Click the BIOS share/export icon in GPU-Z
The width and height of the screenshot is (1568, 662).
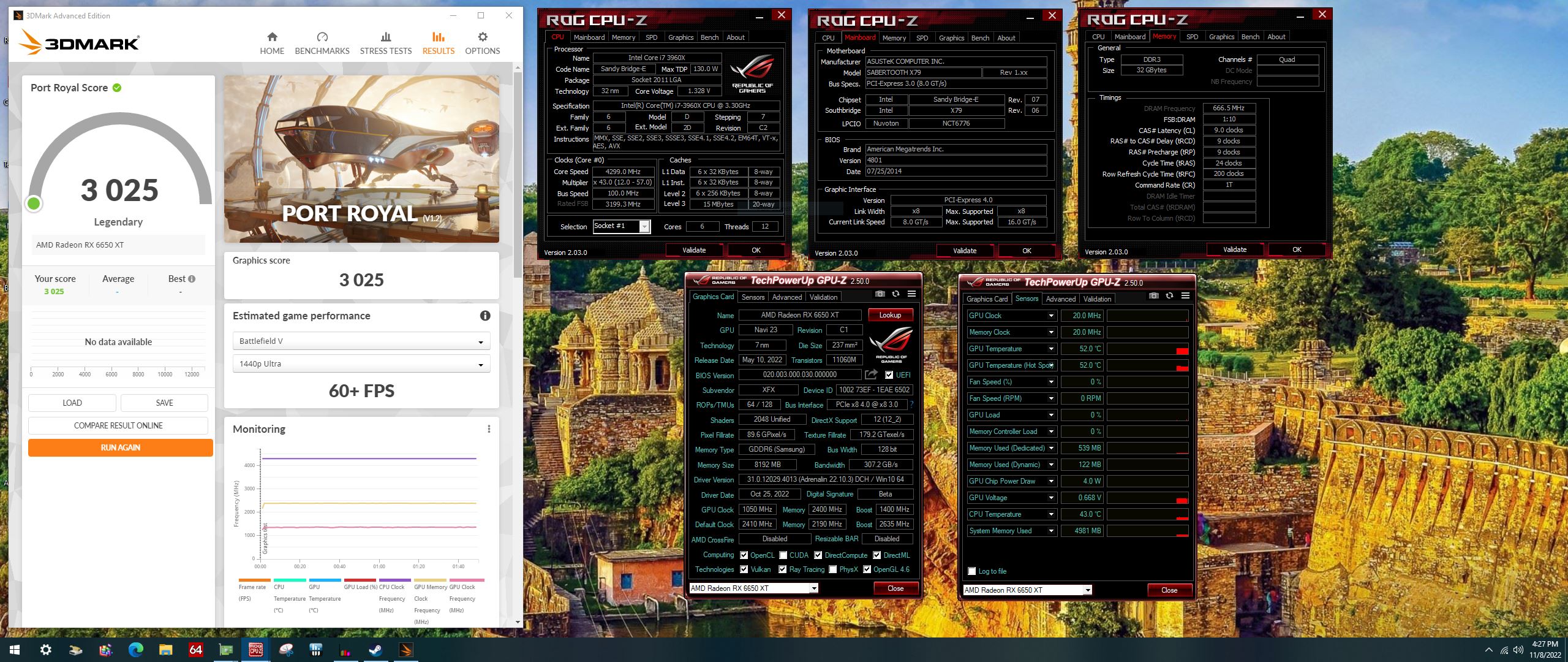pyautogui.click(x=871, y=375)
